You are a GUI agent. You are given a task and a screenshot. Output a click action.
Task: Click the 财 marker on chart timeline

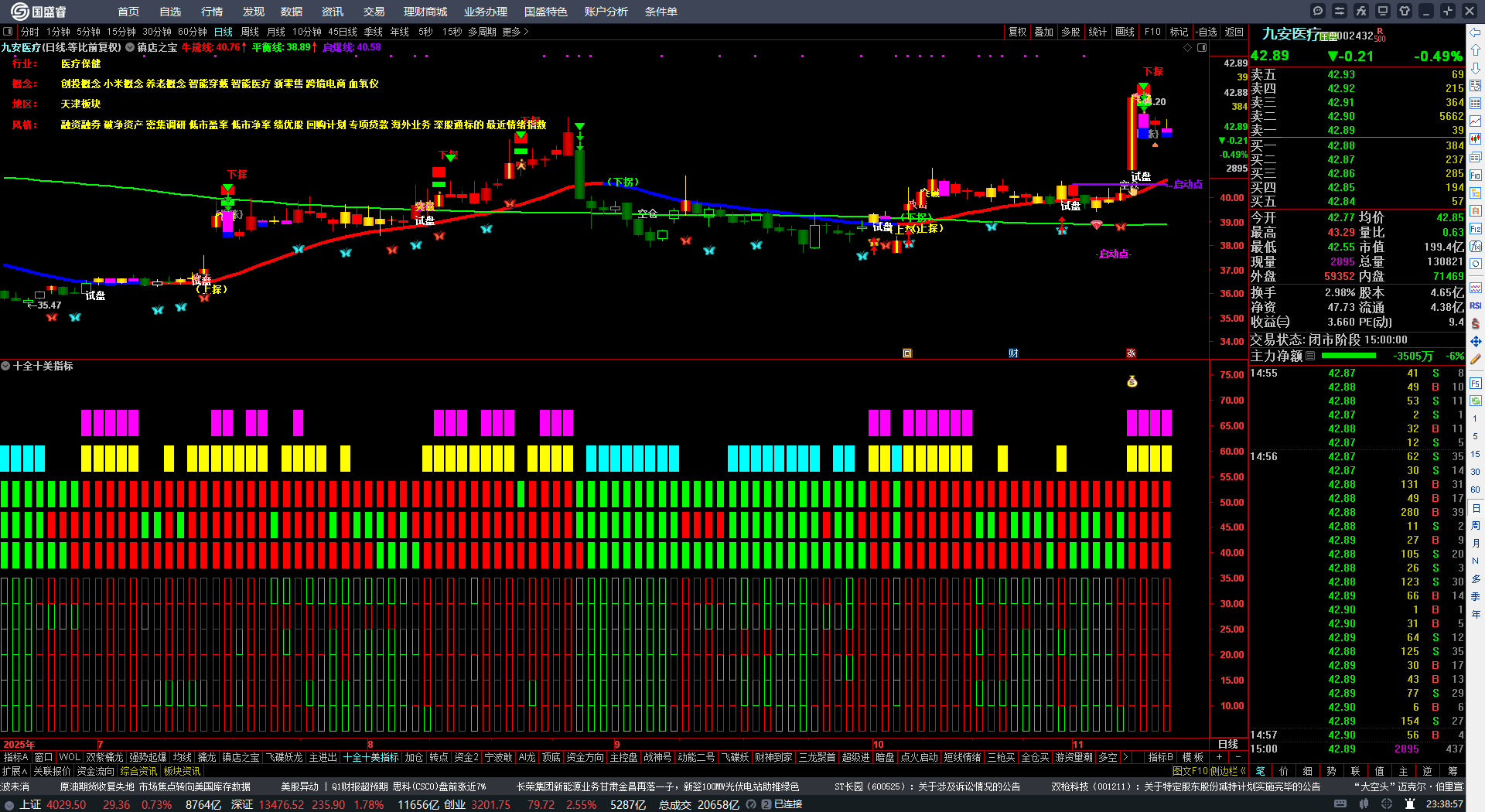click(x=1013, y=353)
